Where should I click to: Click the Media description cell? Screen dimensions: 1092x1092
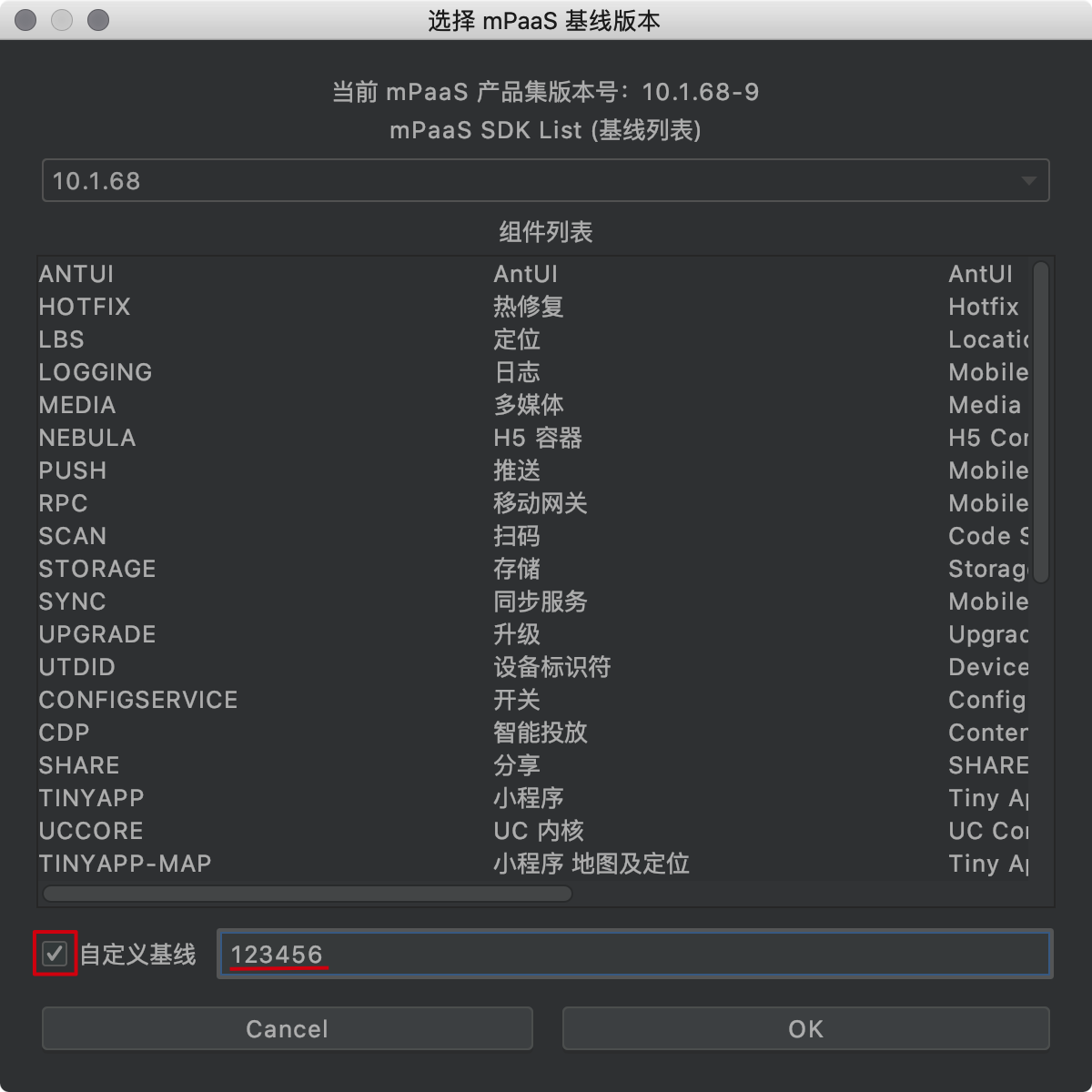click(x=985, y=405)
